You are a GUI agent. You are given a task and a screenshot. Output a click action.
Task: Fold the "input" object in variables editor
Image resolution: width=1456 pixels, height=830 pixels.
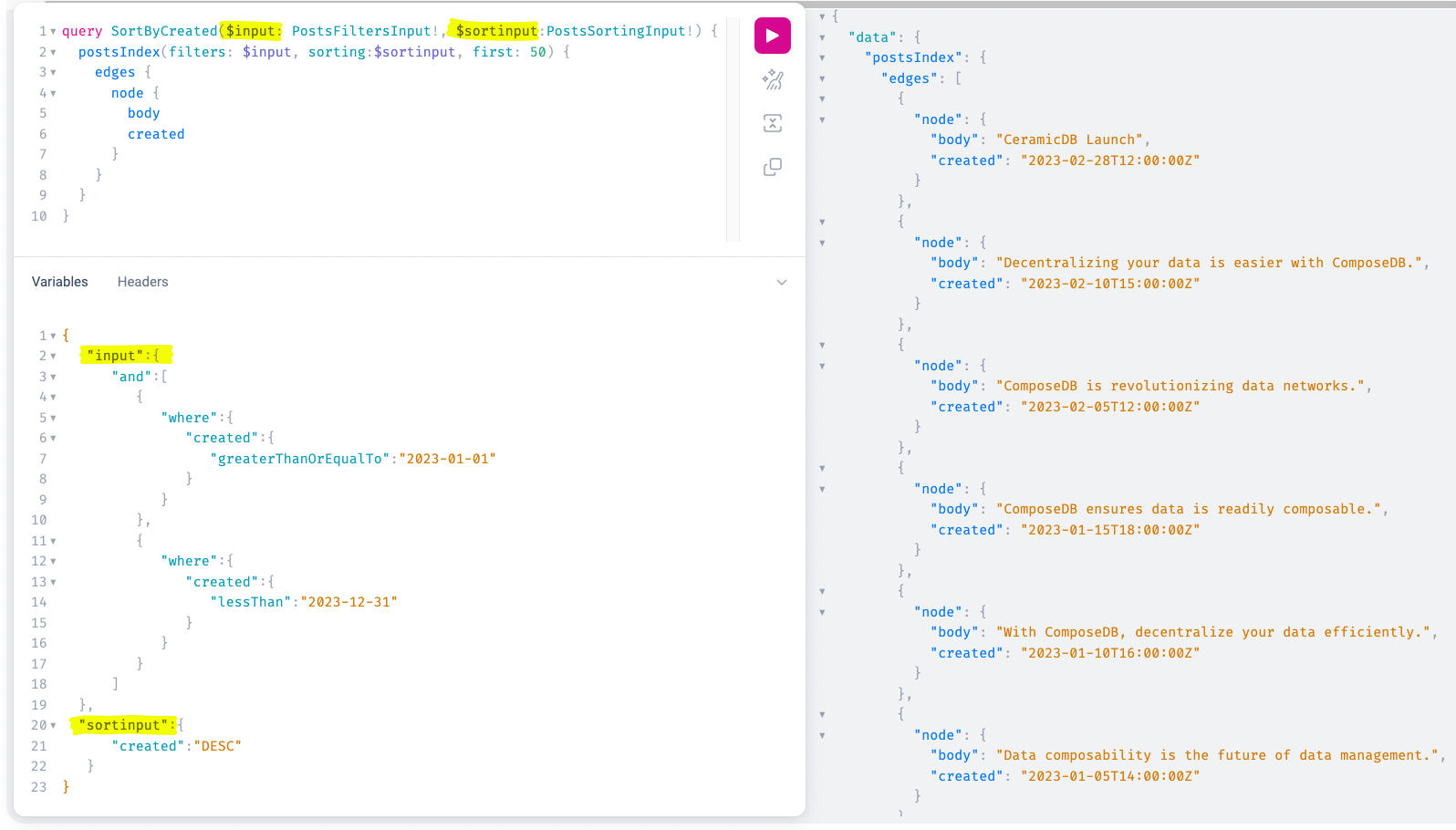pyautogui.click(x=53, y=357)
